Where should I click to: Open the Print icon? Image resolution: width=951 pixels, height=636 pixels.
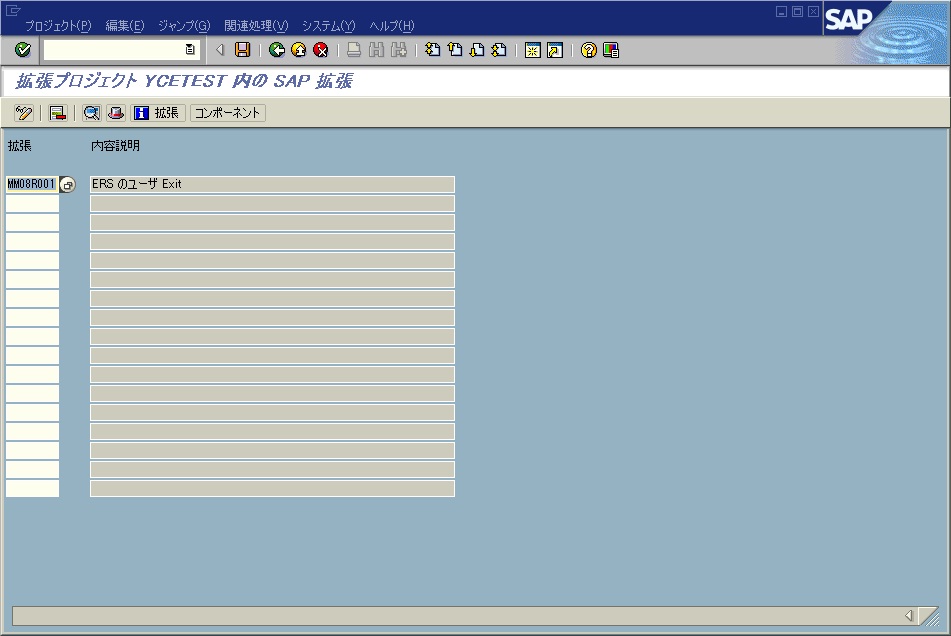tap(352, 50)
